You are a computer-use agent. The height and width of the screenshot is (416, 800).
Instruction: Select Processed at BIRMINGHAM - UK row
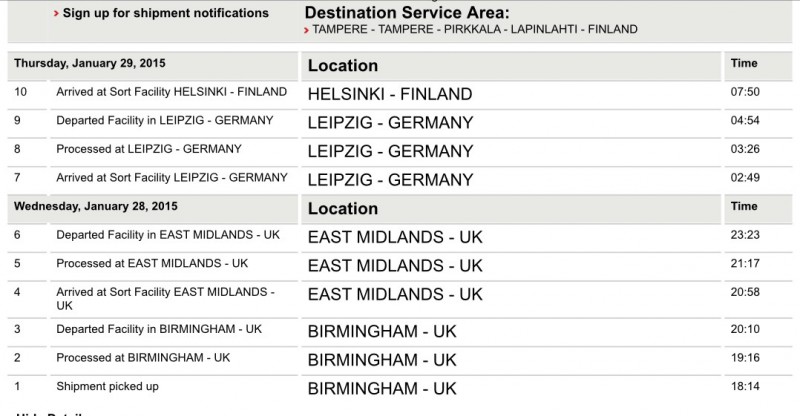144,357
